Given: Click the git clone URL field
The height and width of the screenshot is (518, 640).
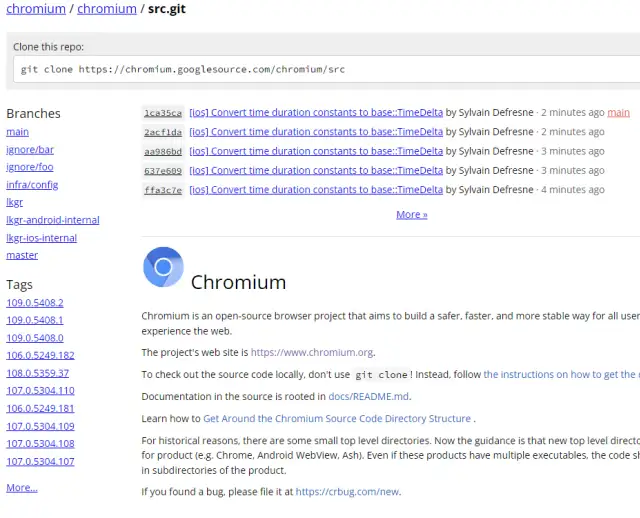Looking at the screenshot, I should point(327,69).
